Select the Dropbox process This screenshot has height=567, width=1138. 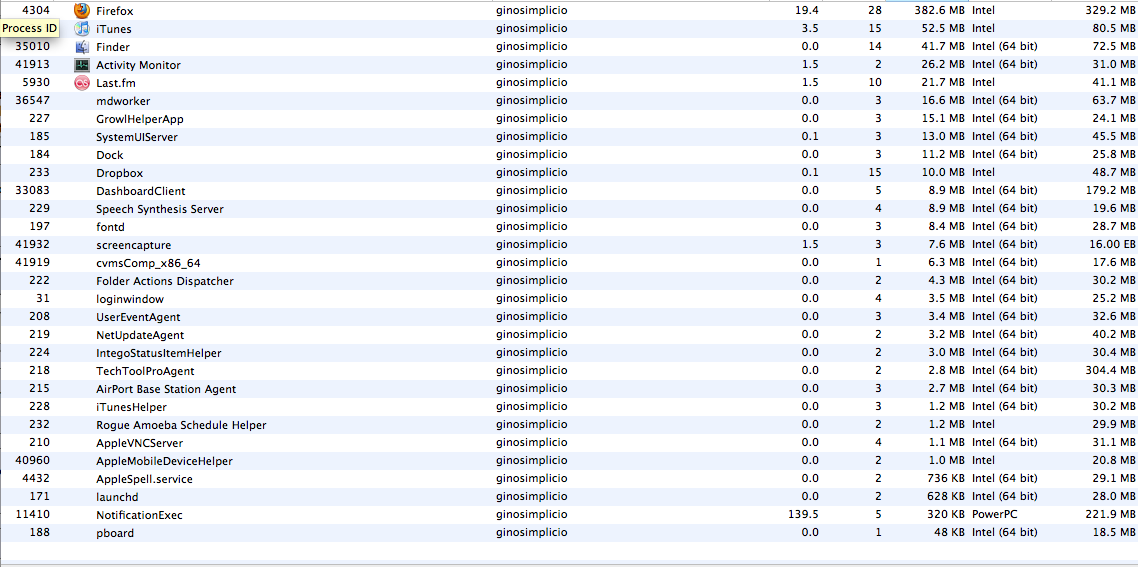point(569,173)
